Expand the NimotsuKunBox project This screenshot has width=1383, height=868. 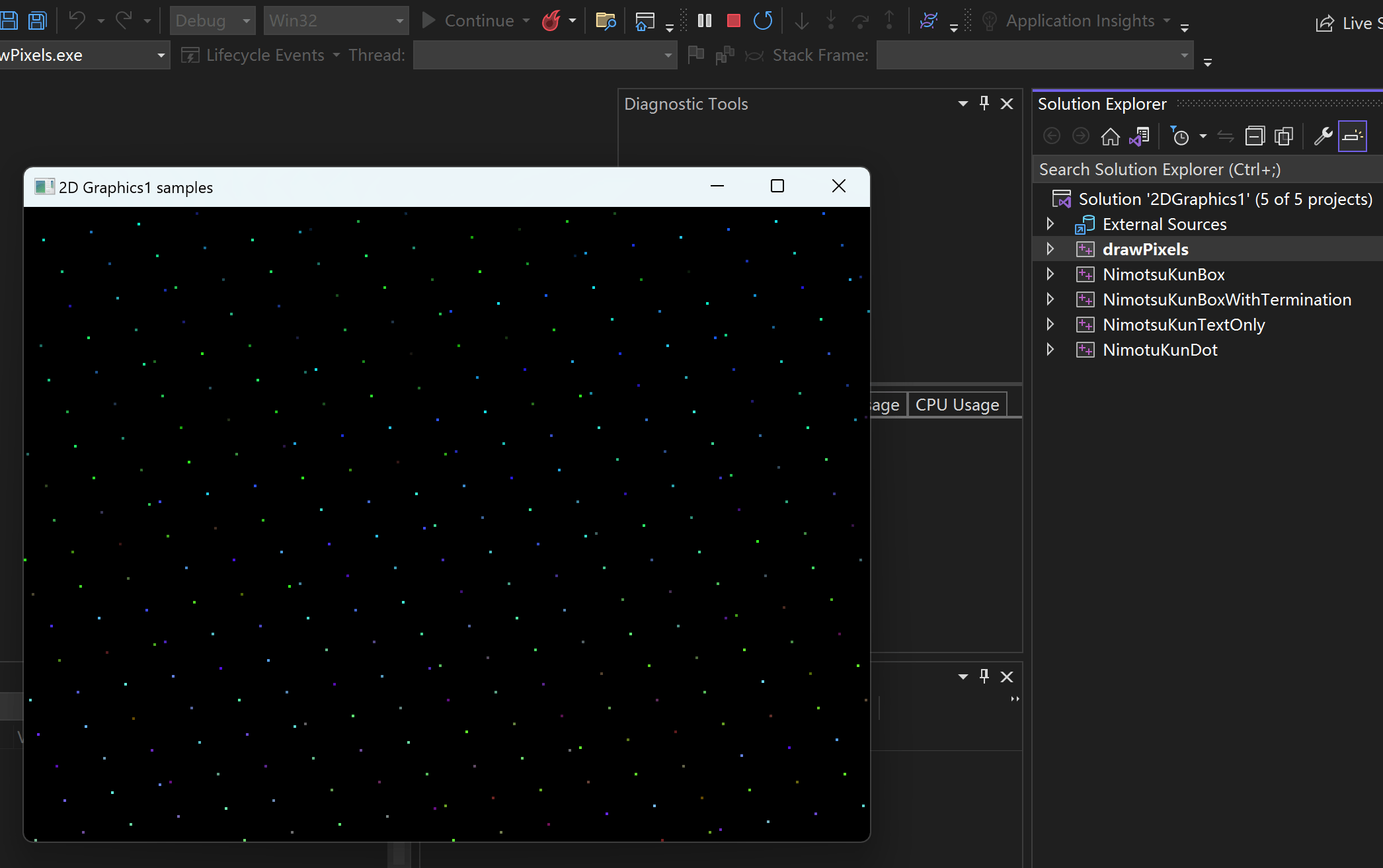1050,274
